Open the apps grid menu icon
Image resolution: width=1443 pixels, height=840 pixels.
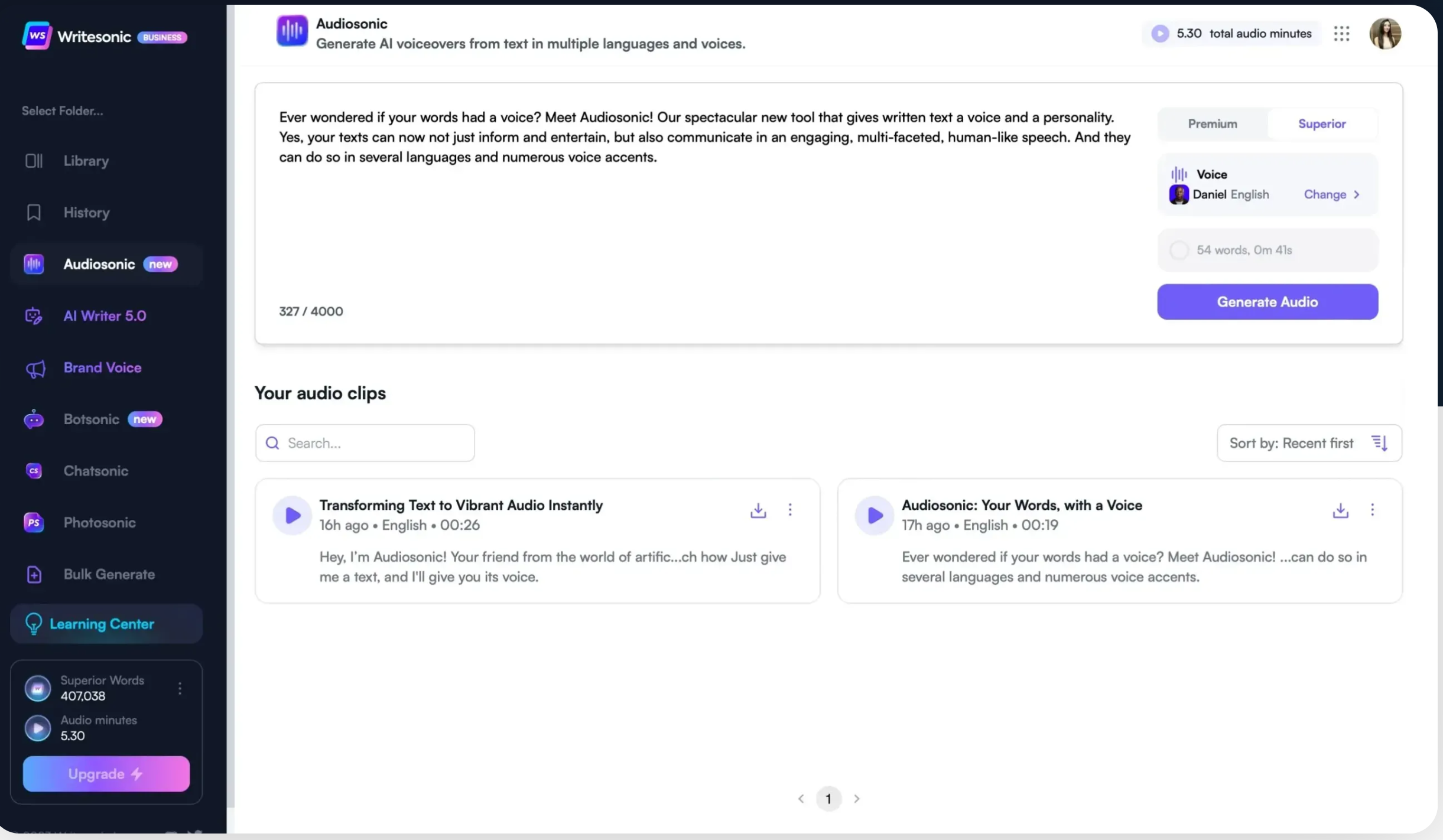pyautogui.click(x=1341, y=34)
